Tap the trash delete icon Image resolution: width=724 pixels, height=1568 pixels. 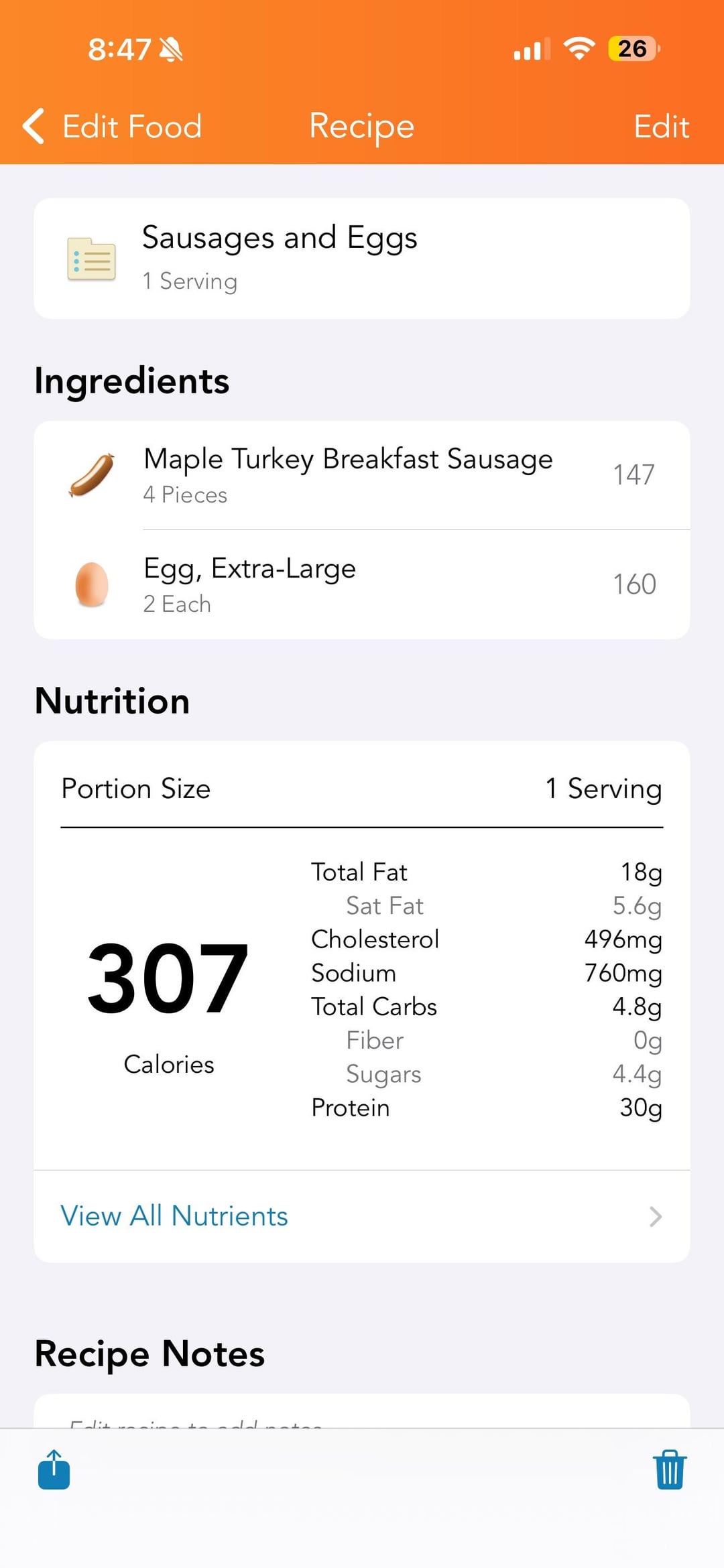[x=670, y=1470]
